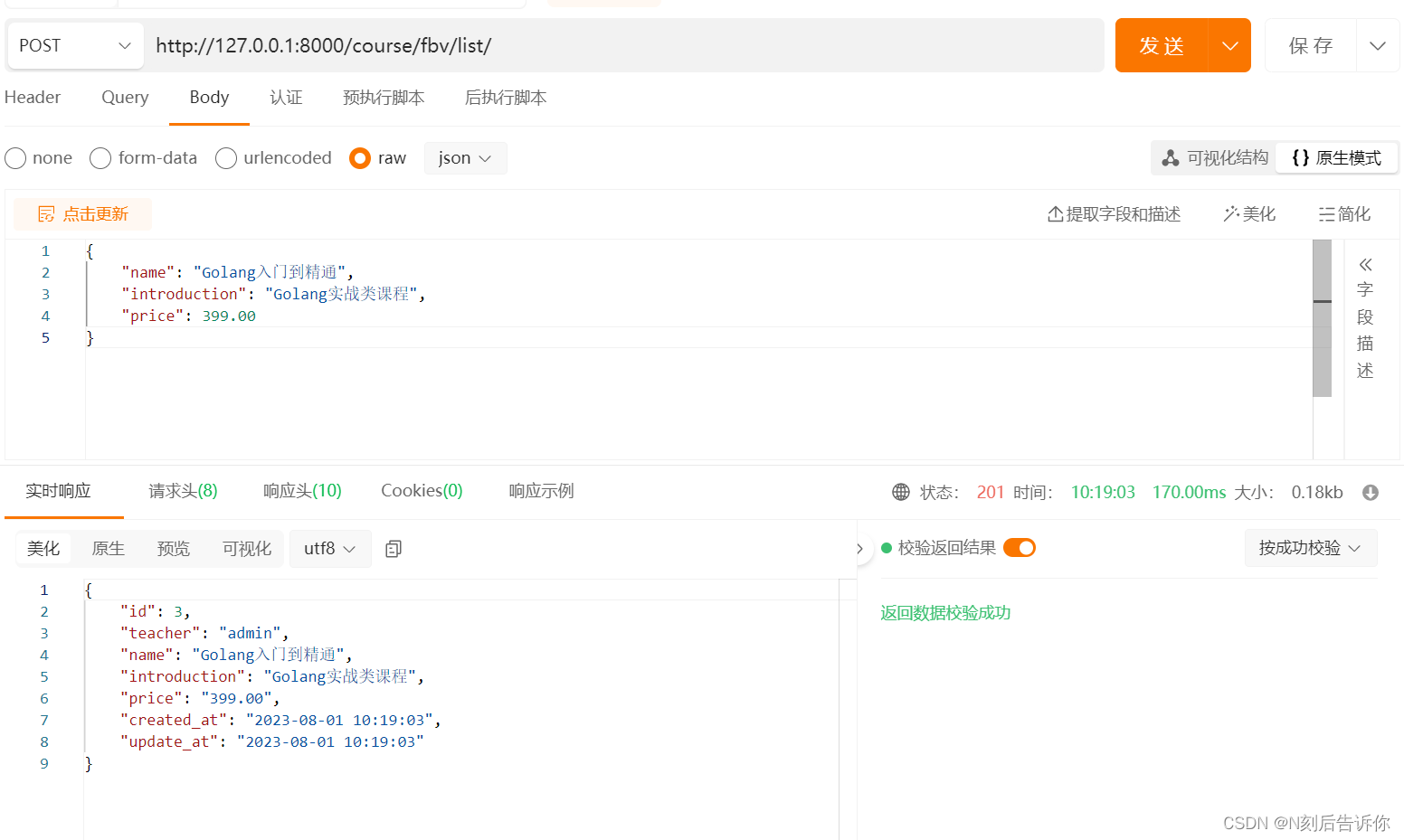Select the response 可视化 visualize view
1404x840 pixels.
247,549
